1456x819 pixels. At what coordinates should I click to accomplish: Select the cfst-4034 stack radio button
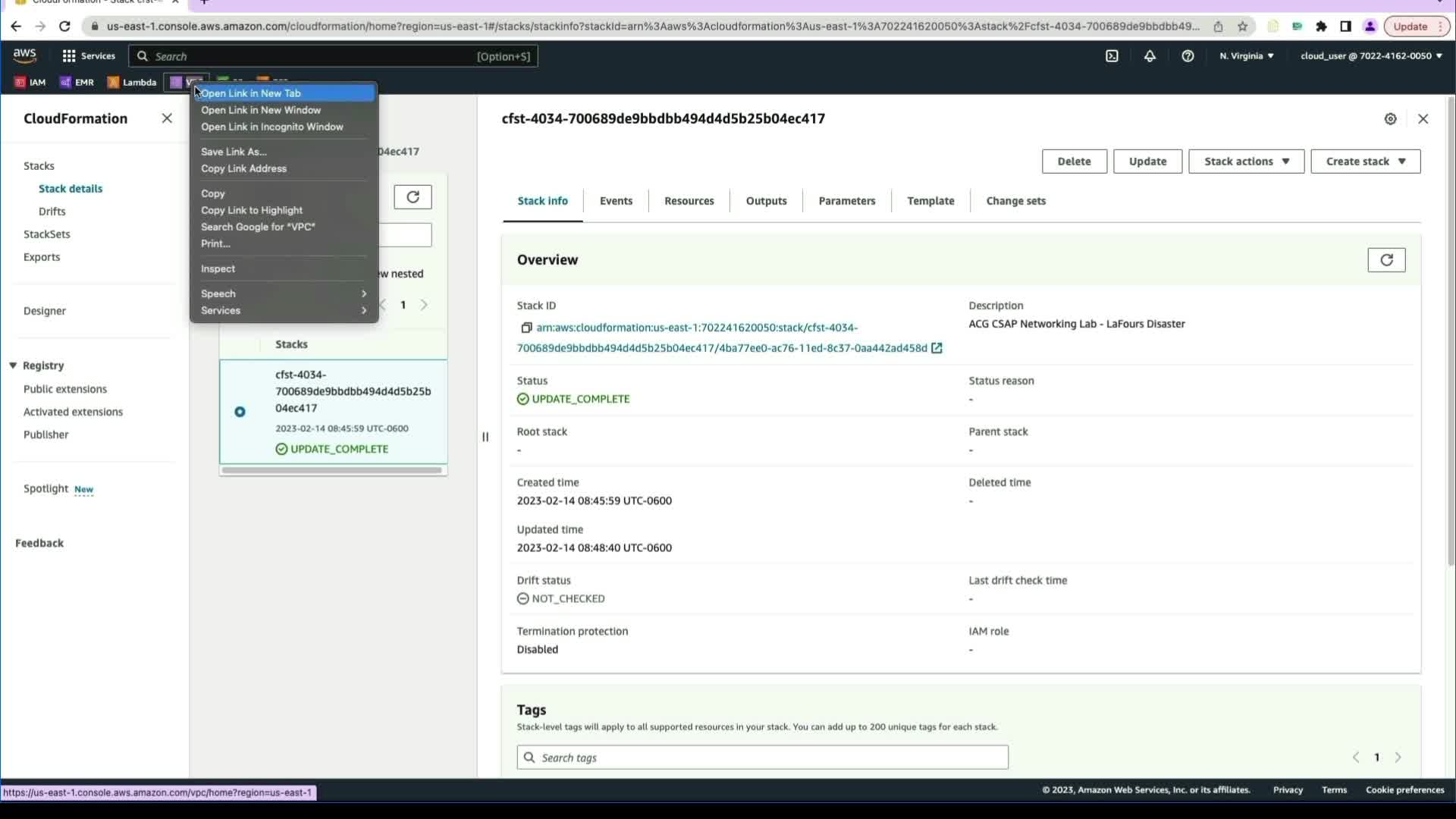(x=240, y=412)
